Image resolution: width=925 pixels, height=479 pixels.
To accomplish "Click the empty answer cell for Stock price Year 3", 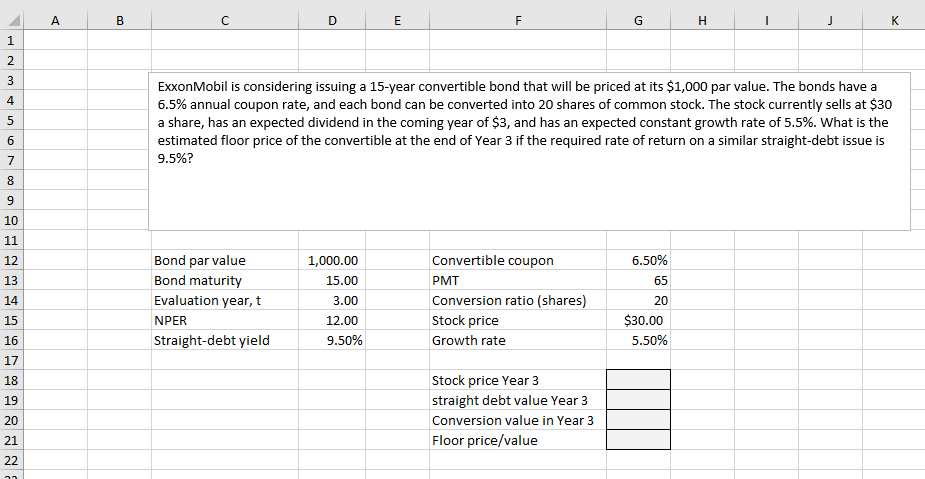I will pyautogui.click(x=638, y=380).
